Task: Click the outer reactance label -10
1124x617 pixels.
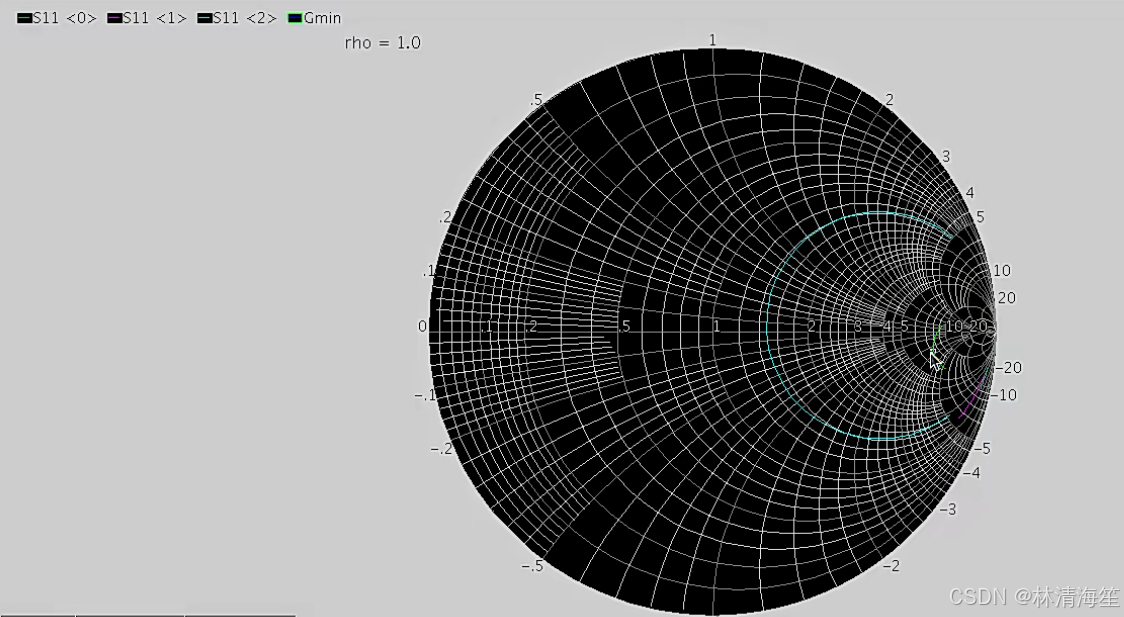Action: point(1004,395)
